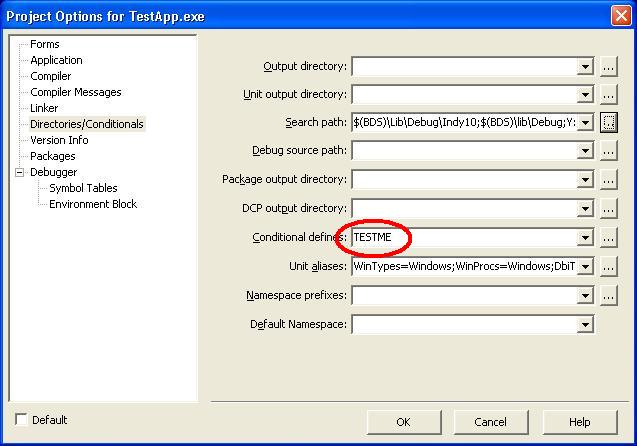Open the Conditional defines dropdown arrow
Image resolution: width=637 pixels, height=446 pixels.
[x=585, y=238]
